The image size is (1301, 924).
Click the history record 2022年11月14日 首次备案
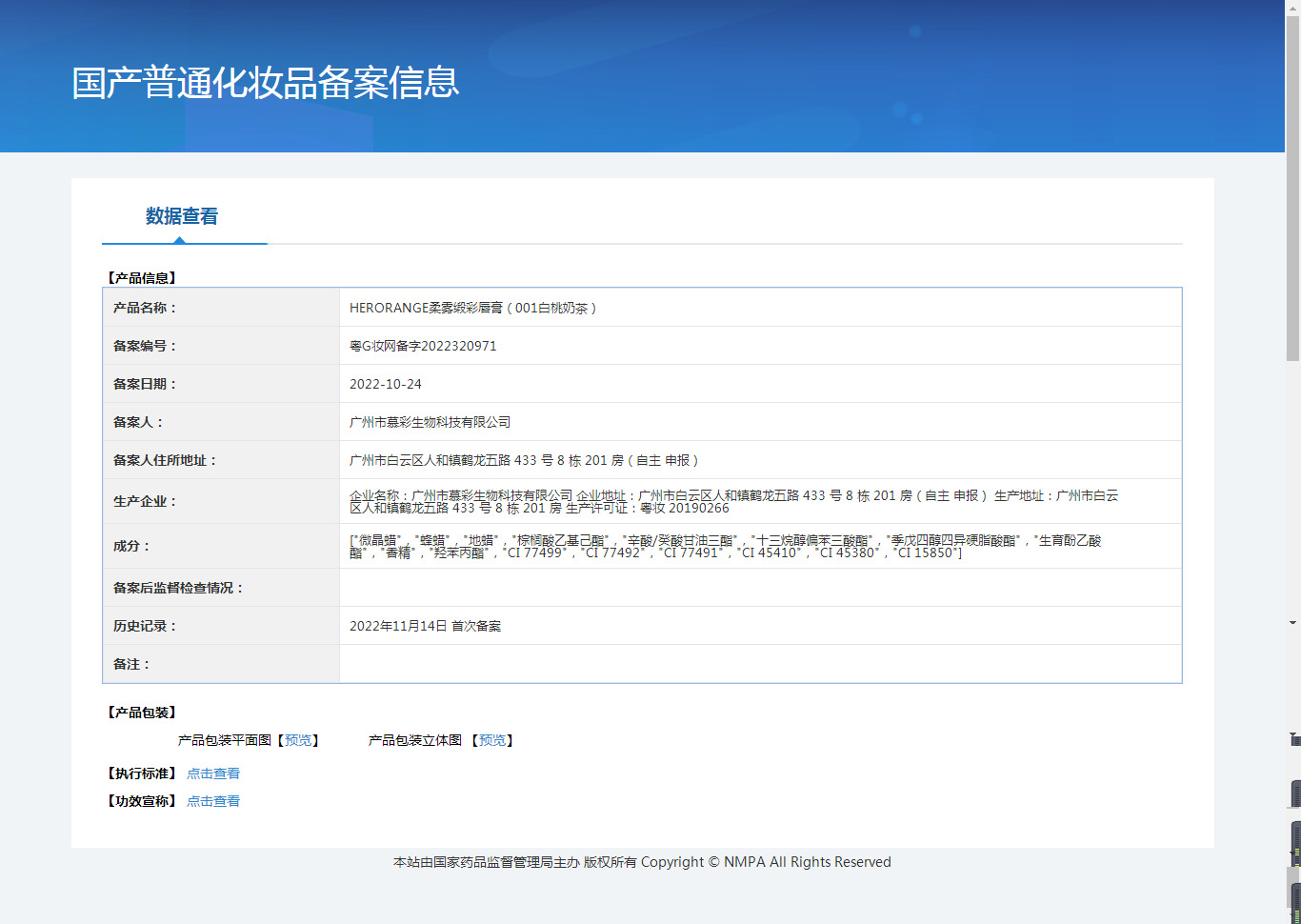(x=425, y=626)
